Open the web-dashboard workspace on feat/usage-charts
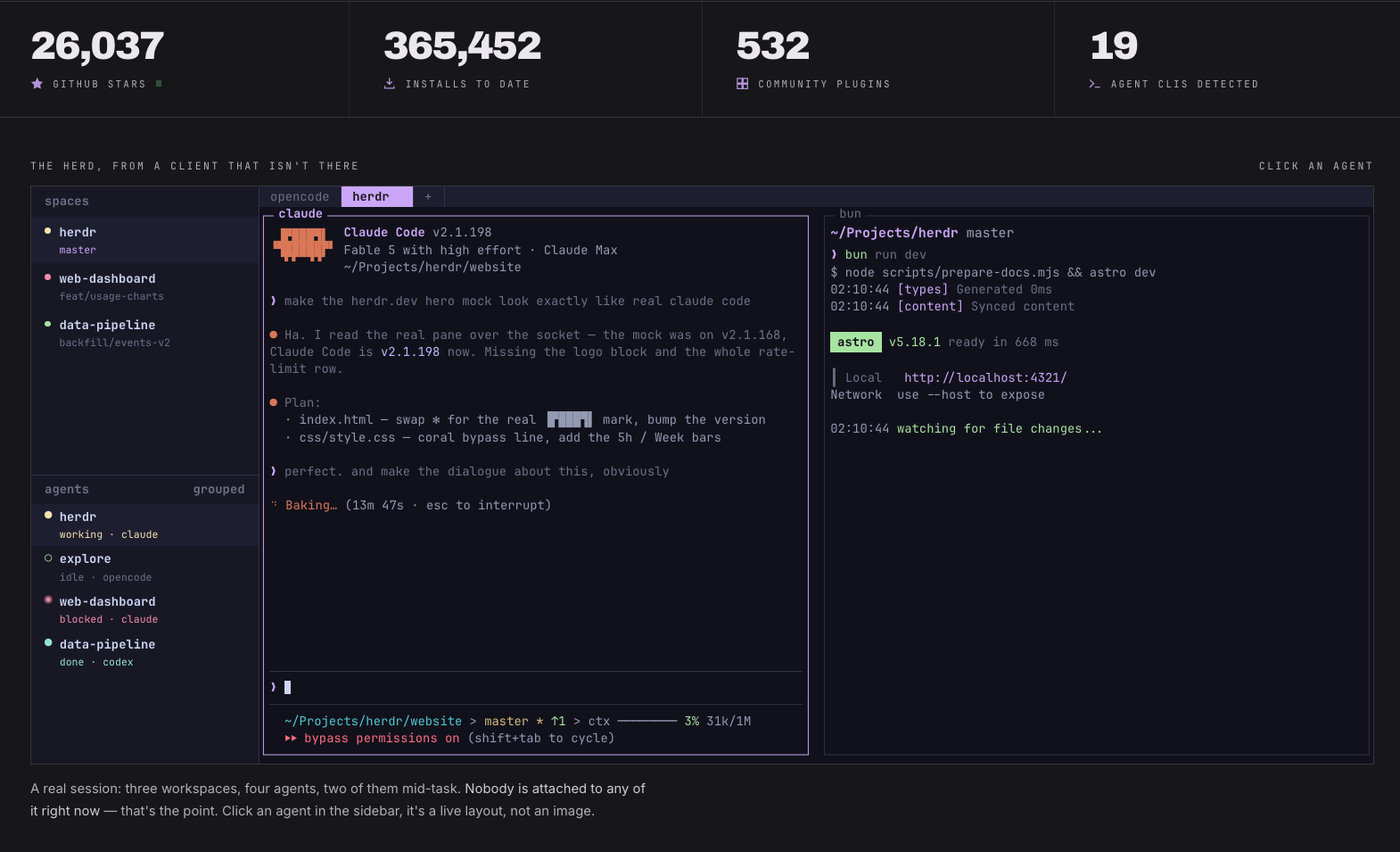Viewport: 1400px width, 852px height. click(x=144, y=286)
